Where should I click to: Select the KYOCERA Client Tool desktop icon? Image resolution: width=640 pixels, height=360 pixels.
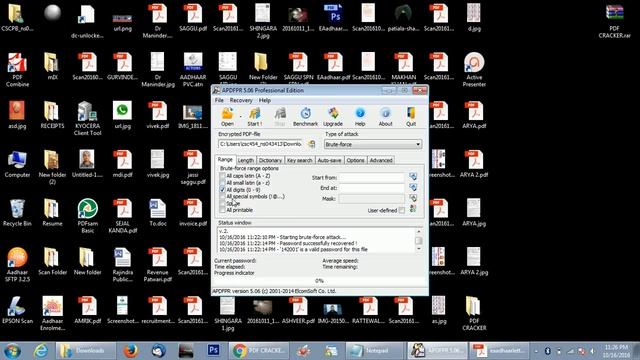(x=87, y=119)
